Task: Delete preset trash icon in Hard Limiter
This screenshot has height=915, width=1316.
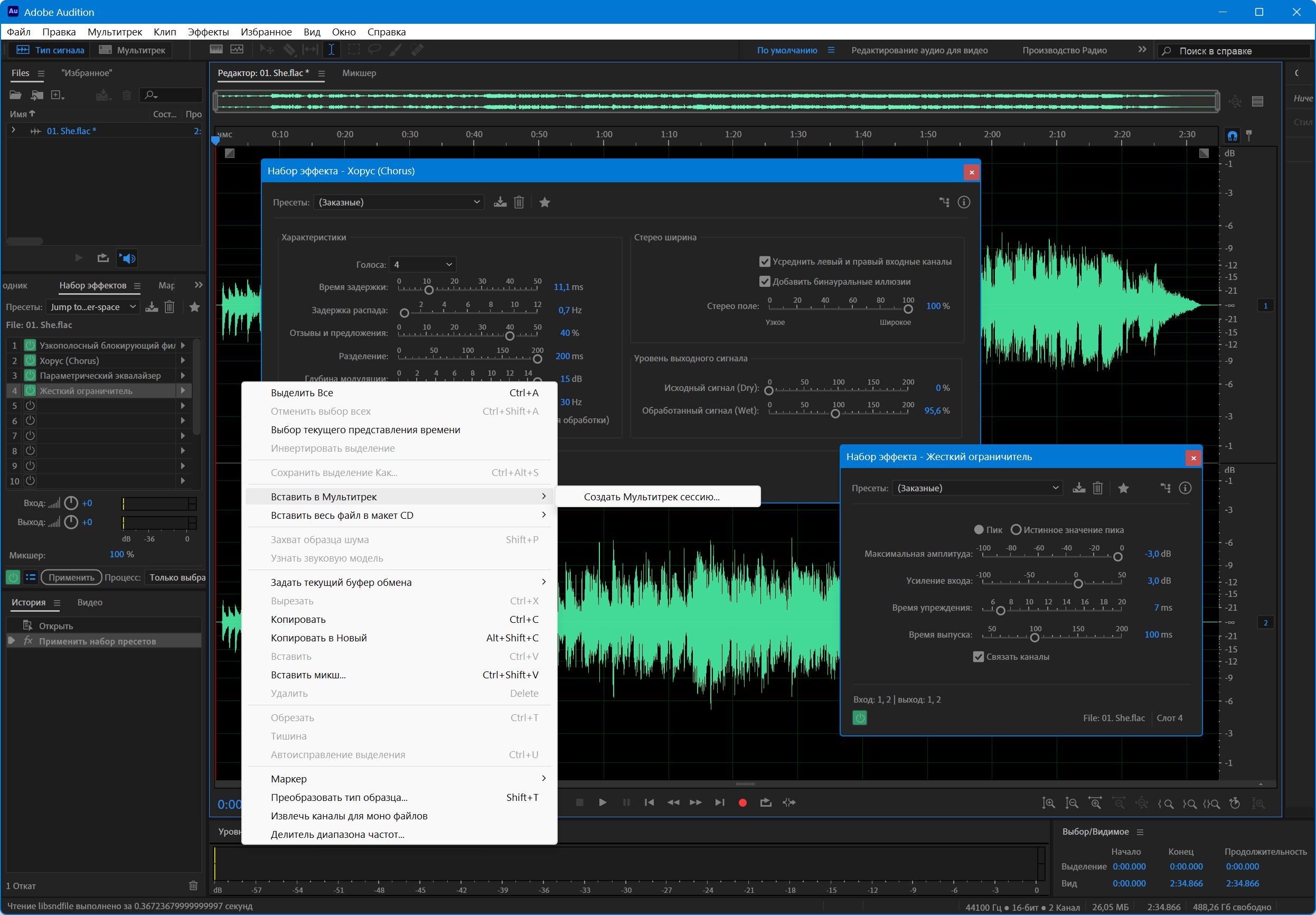Action: (x=1097, y=488)
